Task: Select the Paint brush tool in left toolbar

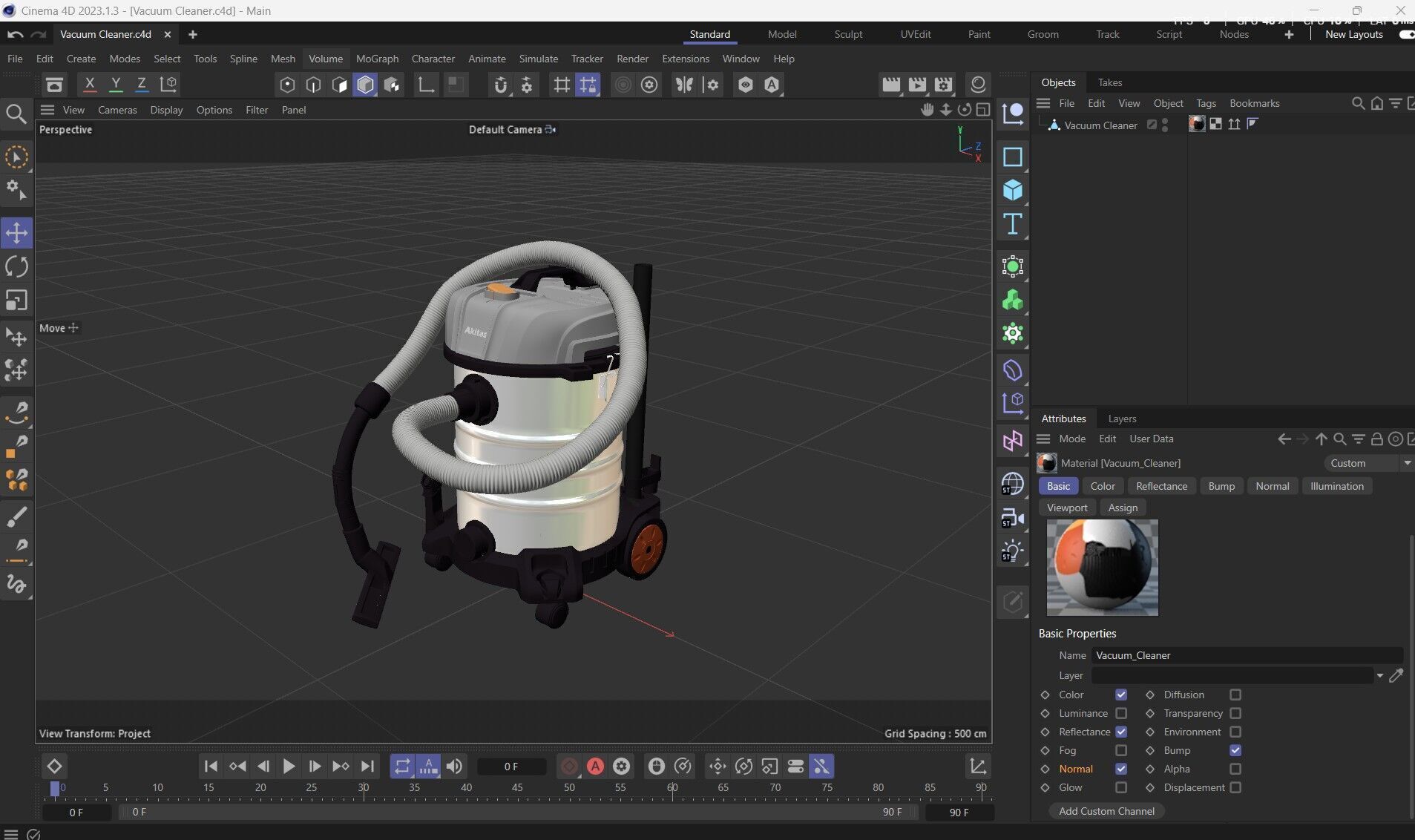Action: 16,517
